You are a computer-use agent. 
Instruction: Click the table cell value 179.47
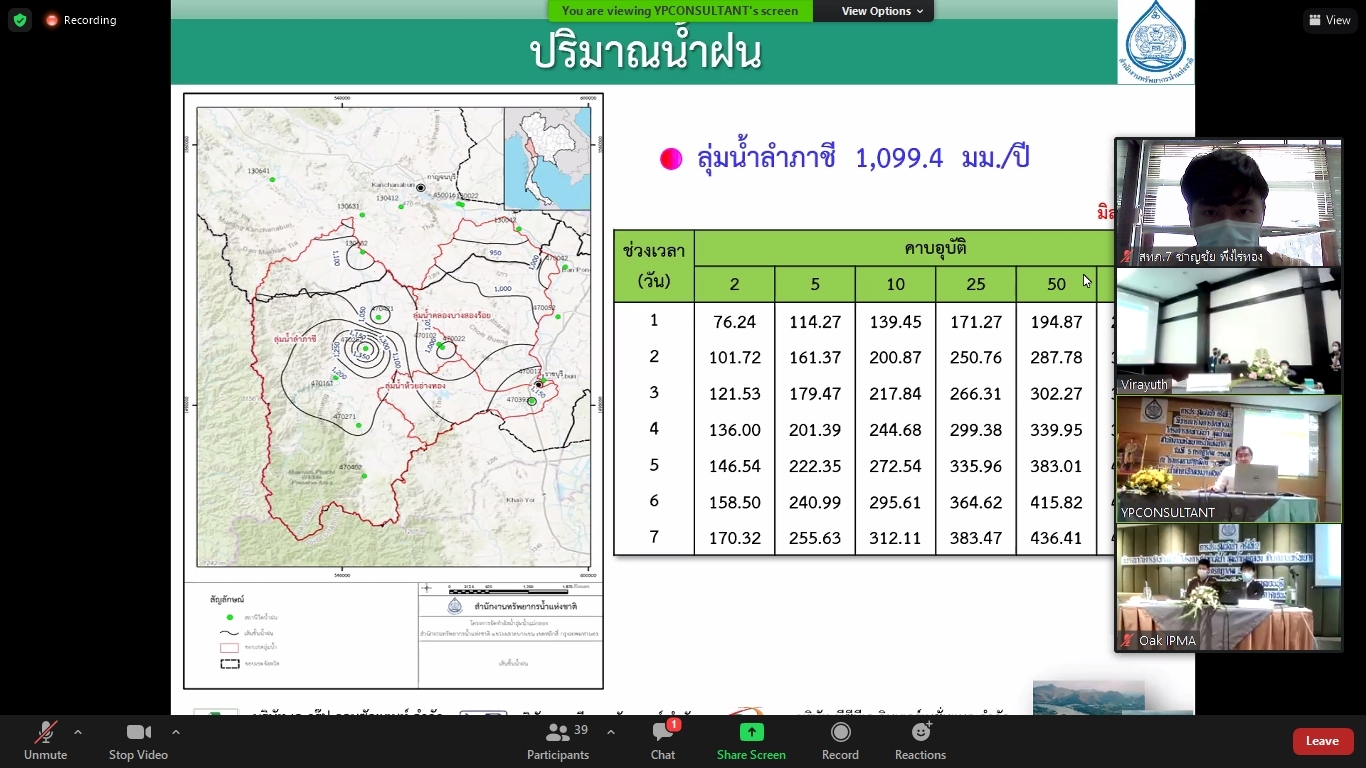coord(815,394)
